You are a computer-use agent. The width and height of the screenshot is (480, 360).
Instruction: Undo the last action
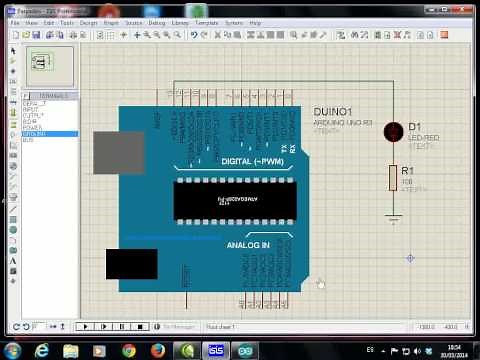tap(194, 35)
